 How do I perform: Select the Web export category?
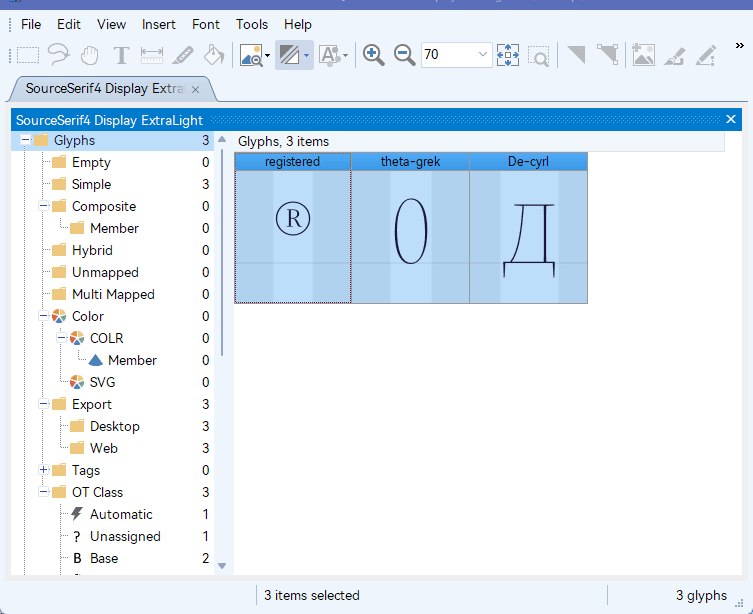click(x=104, y=448)
